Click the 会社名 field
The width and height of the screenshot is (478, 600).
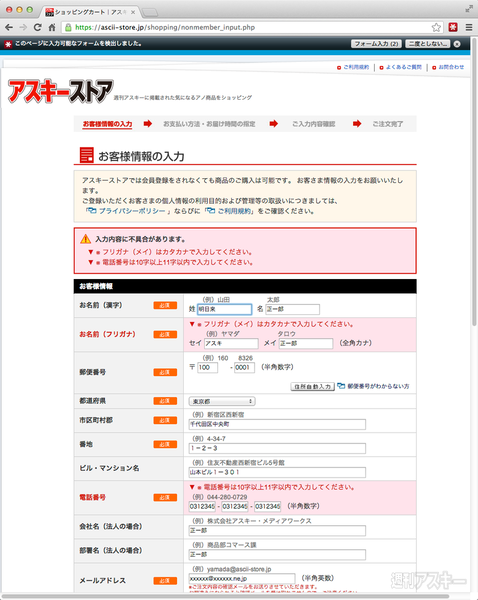point(277,530)
